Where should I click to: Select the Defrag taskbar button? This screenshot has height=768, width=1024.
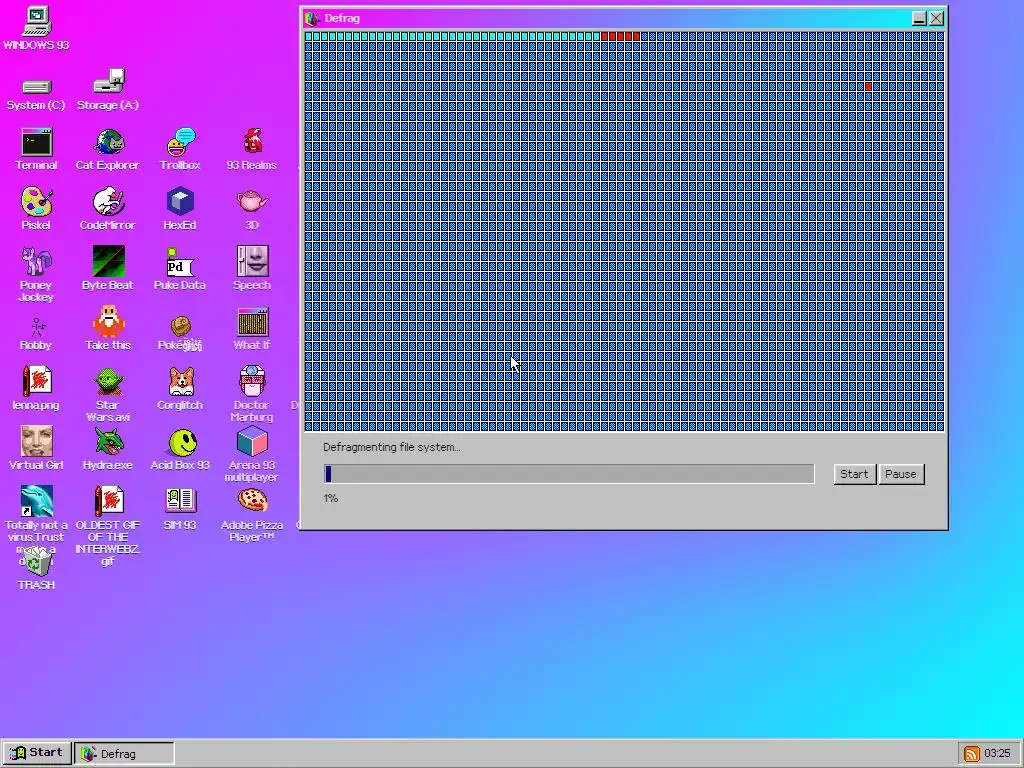pos(124,754)
